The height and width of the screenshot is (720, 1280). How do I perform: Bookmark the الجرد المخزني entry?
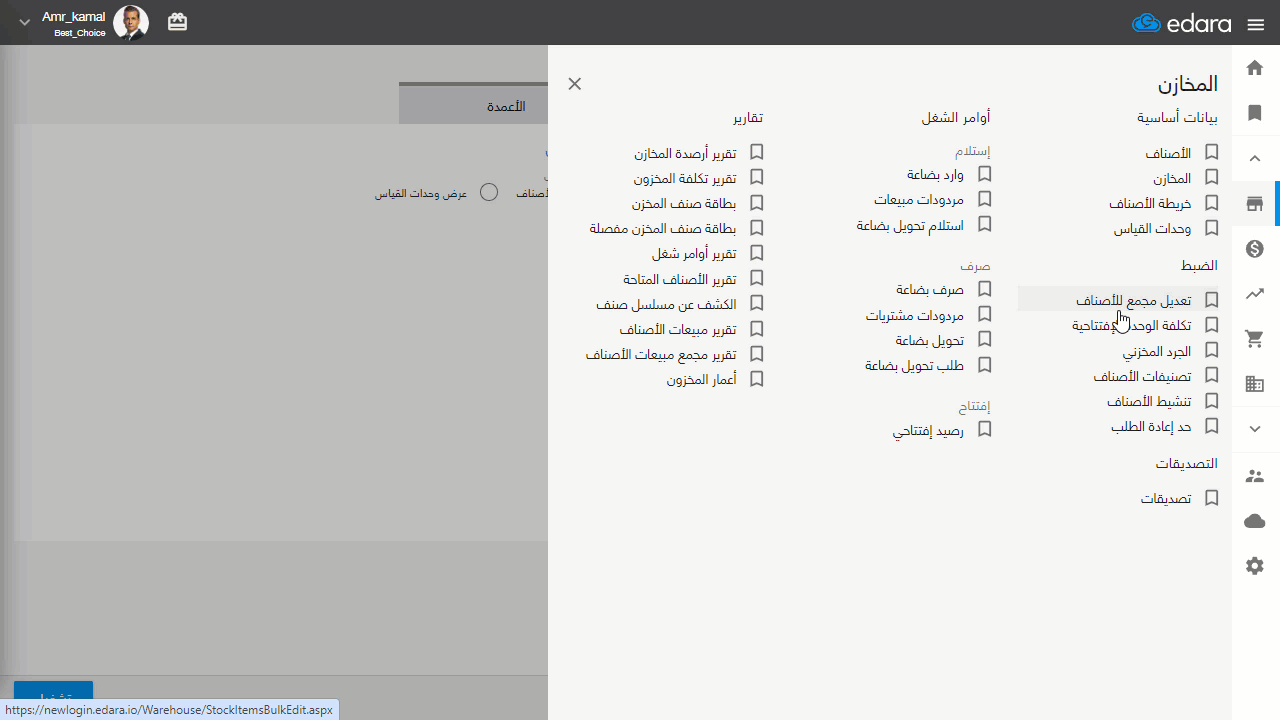tap(1211, 351)
